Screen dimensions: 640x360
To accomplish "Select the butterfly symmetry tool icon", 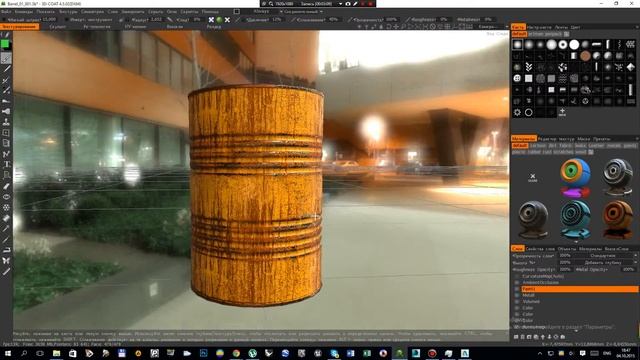I will pos(6,260).
